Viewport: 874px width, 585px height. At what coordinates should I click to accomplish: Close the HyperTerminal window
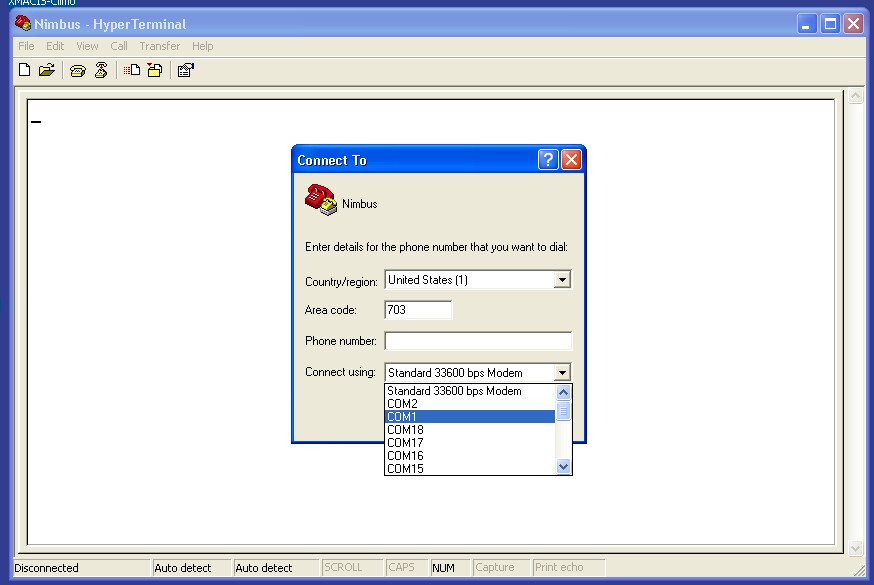point(853,24)
